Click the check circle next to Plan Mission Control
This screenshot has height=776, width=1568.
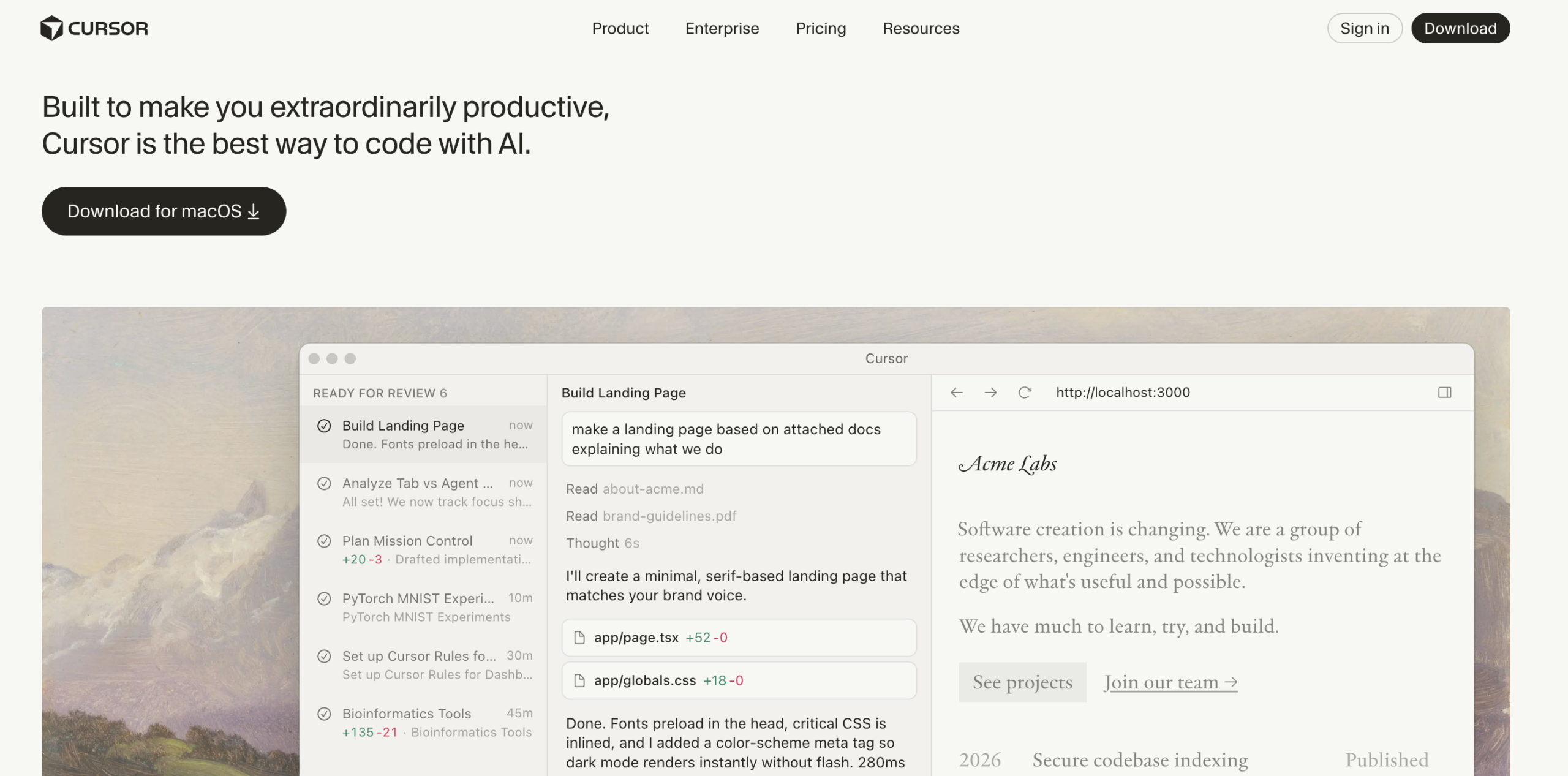pyautogui.click(x=324, y=541)
